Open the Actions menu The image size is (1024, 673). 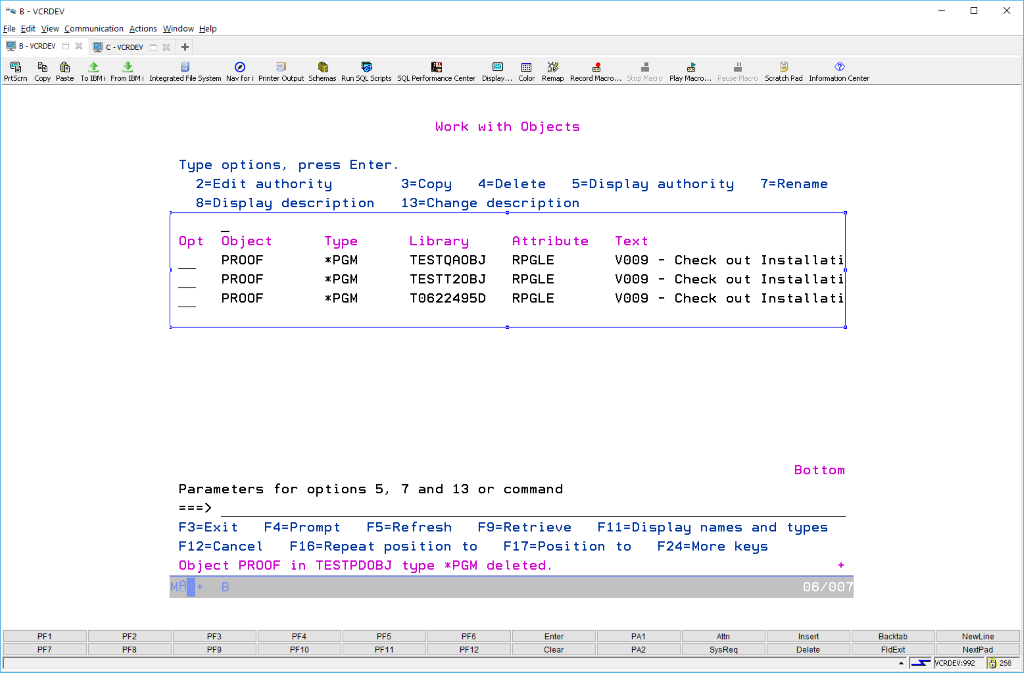click(x=143, y=29)
